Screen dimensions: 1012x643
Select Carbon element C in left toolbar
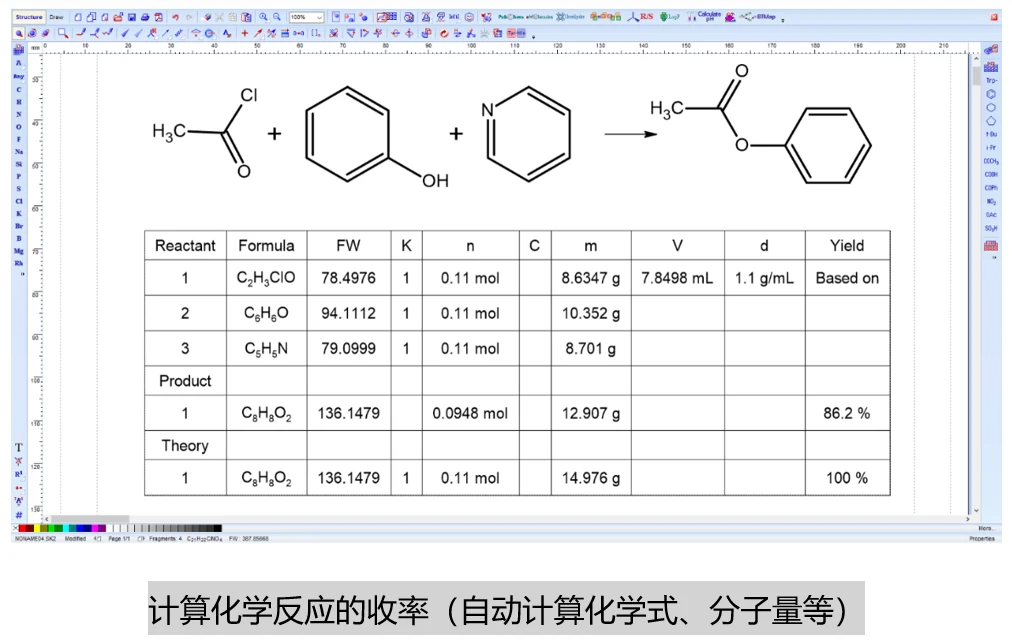click(x=19, y=89)
